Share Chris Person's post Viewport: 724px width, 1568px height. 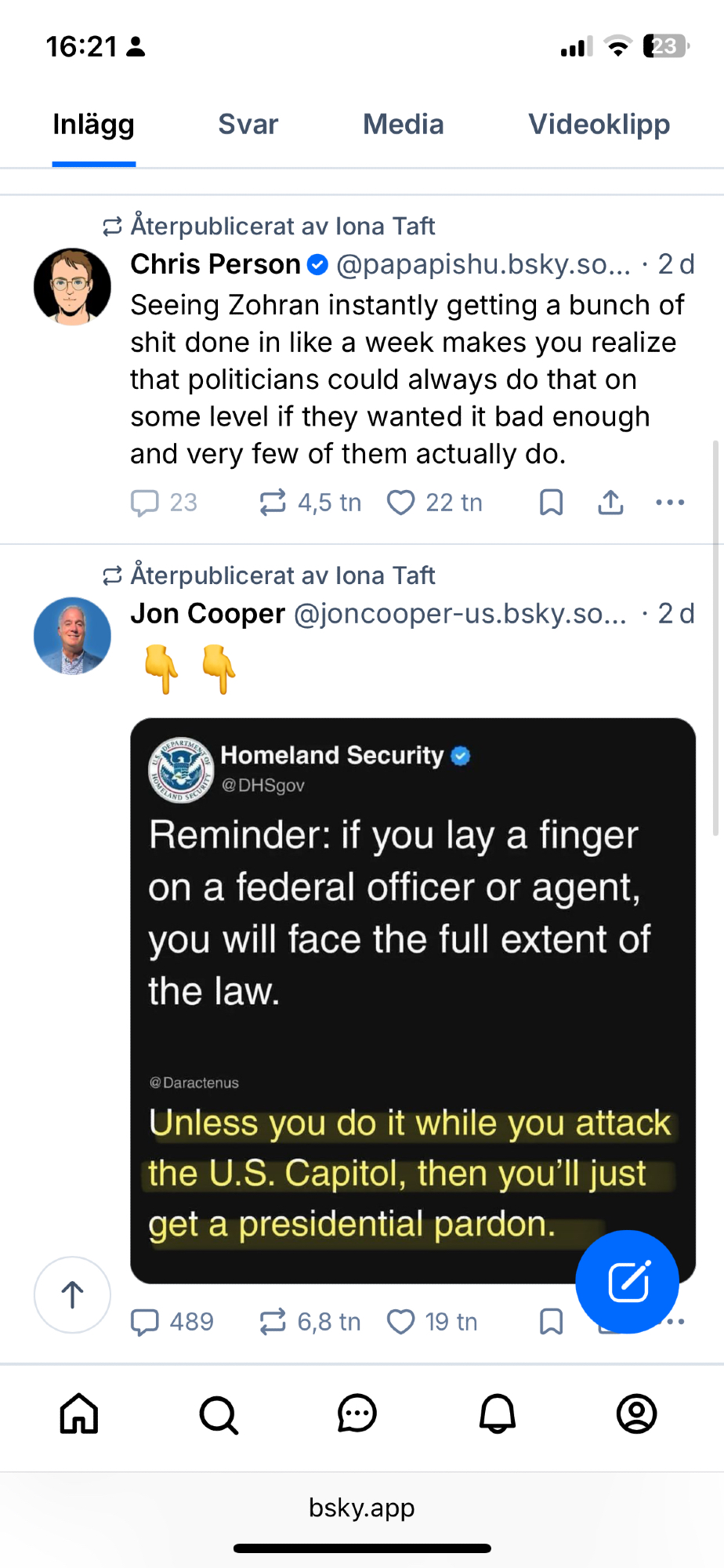[x=610, y=503]
